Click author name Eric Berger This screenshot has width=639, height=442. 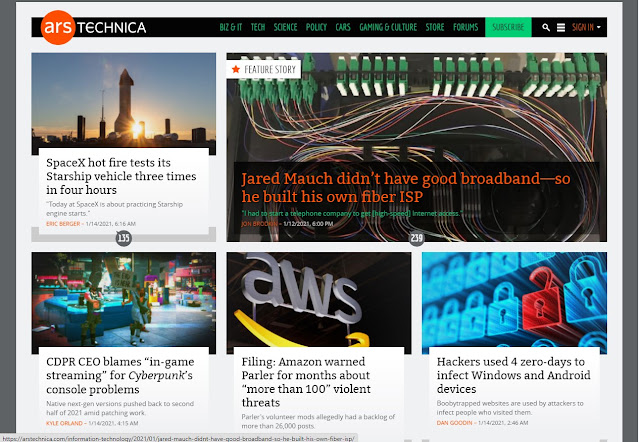point(63,224)
